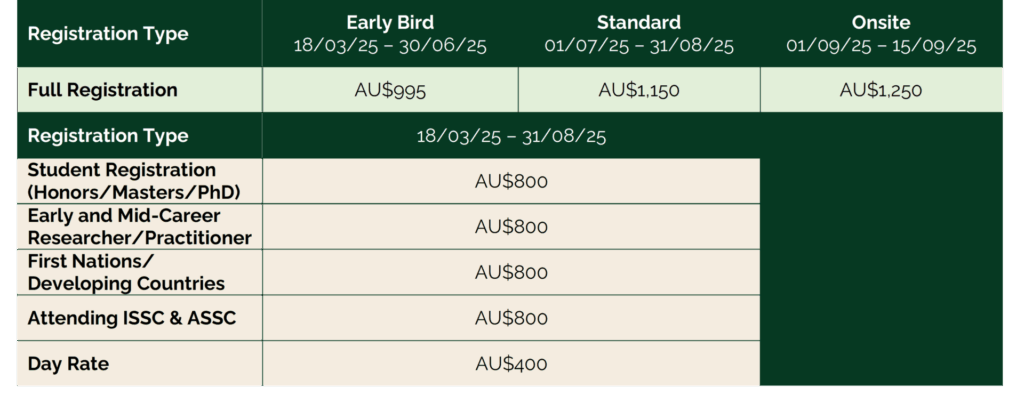Select the top Registration Type header cell
This screenshot has width=1024, height=412.
pyautogui.click(x=140, y=33)
